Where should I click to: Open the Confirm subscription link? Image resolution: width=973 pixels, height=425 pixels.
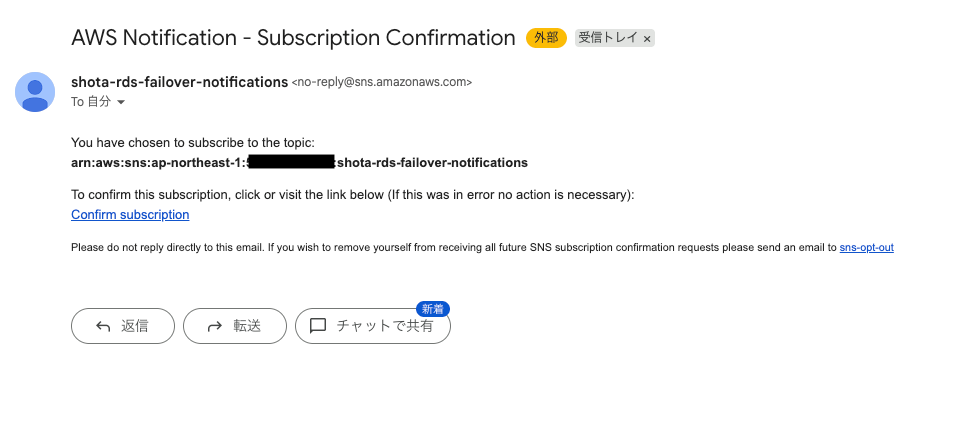[130, 214]
